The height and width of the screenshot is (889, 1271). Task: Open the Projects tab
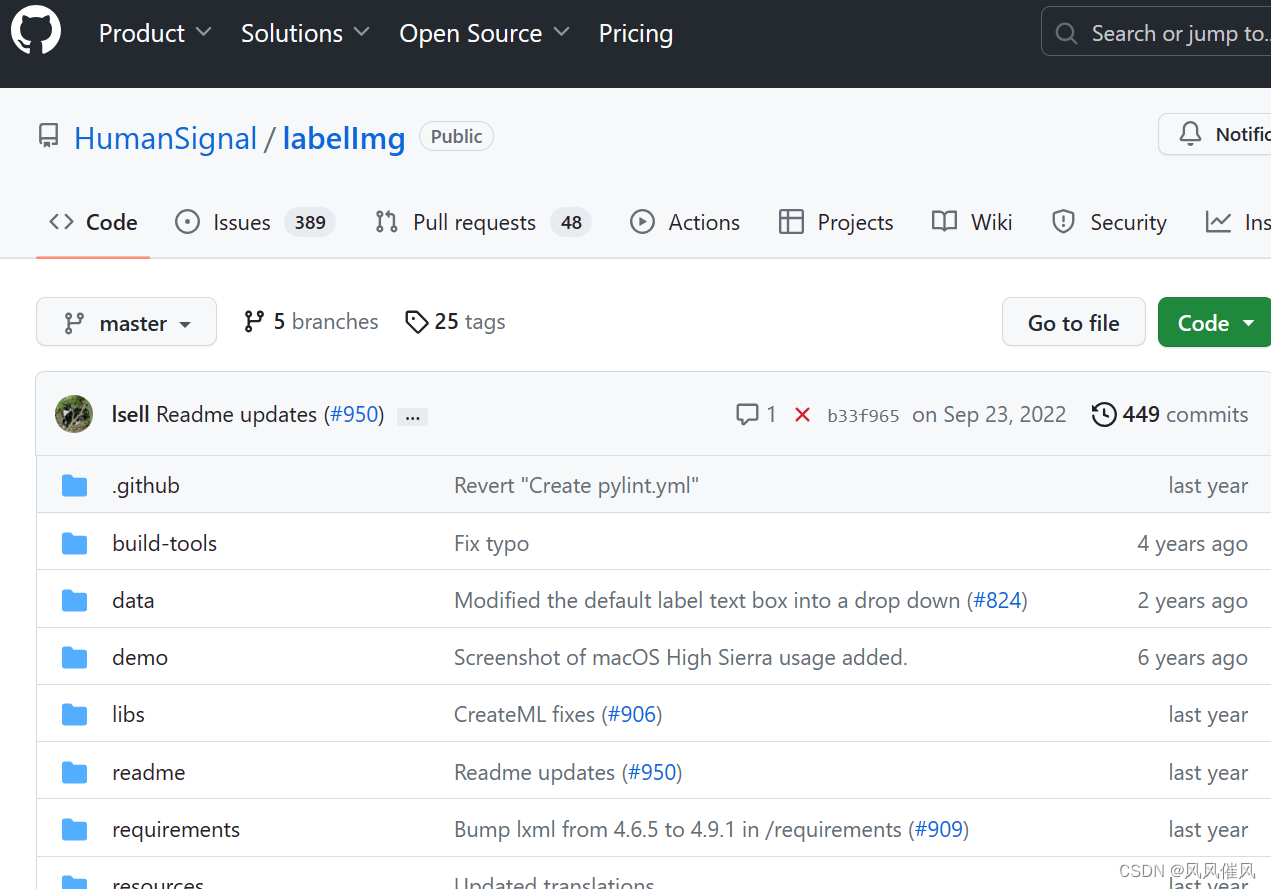coord(836,222)
